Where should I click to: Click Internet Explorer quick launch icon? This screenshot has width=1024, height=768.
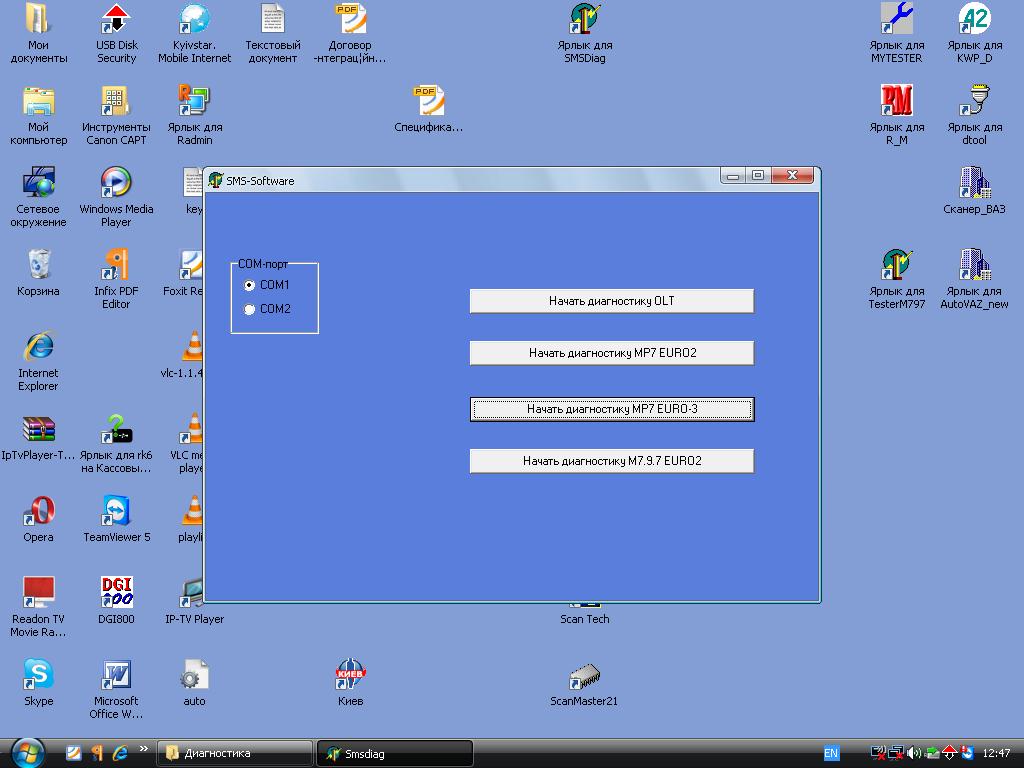(120, 753)
